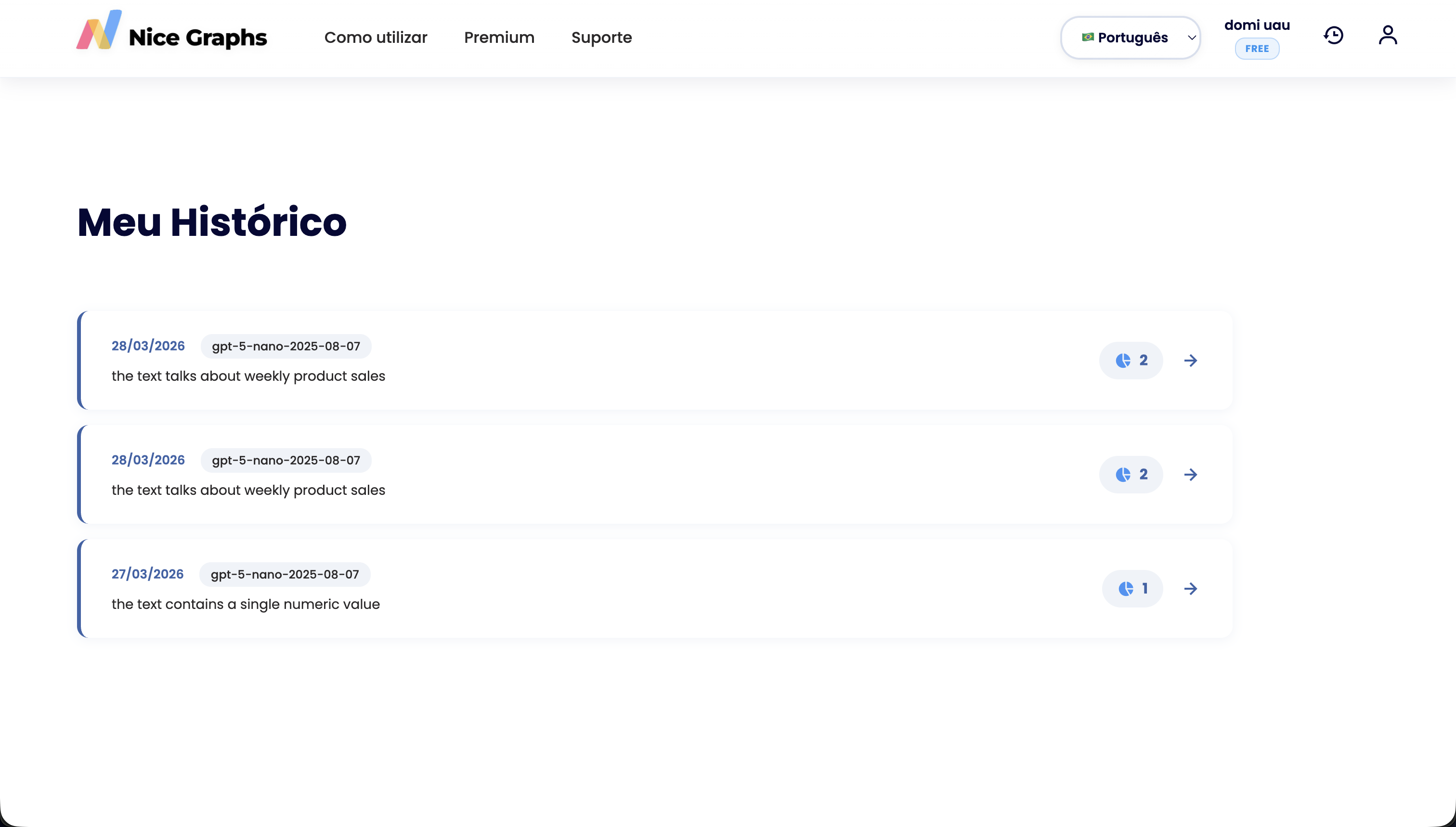Open the history clock icon

click(1333, 36)
